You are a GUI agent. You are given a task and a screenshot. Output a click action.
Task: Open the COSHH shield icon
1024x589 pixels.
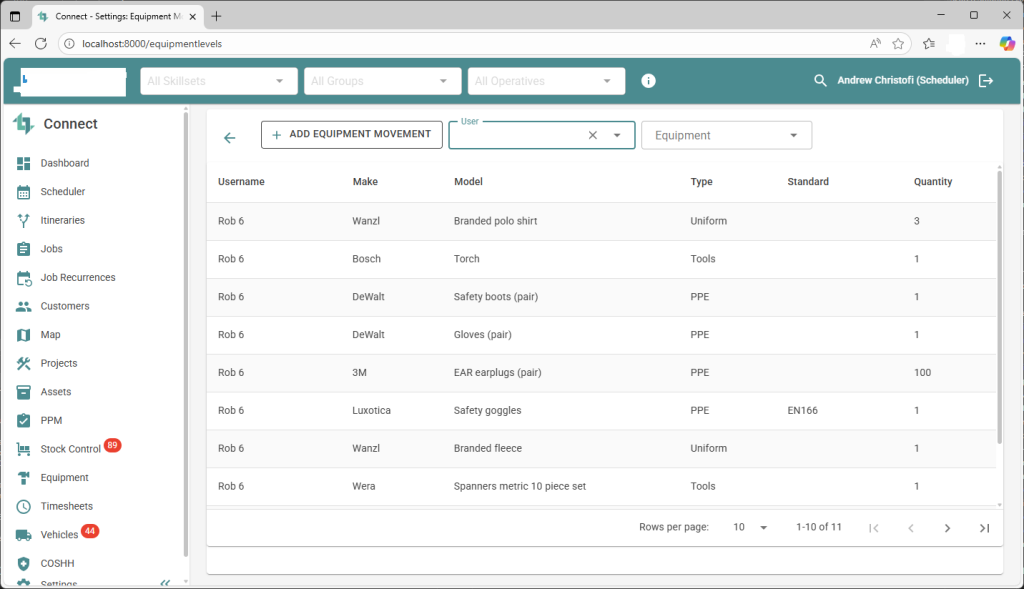pyautogui.click(x=24, y=564)
